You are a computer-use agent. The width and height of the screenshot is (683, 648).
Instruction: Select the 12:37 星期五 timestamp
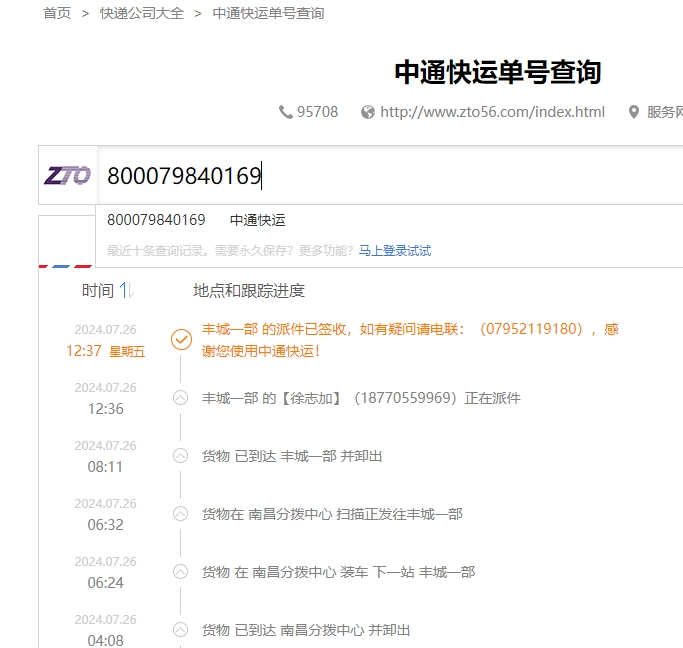pyautogui.click(x=105, y=351)
